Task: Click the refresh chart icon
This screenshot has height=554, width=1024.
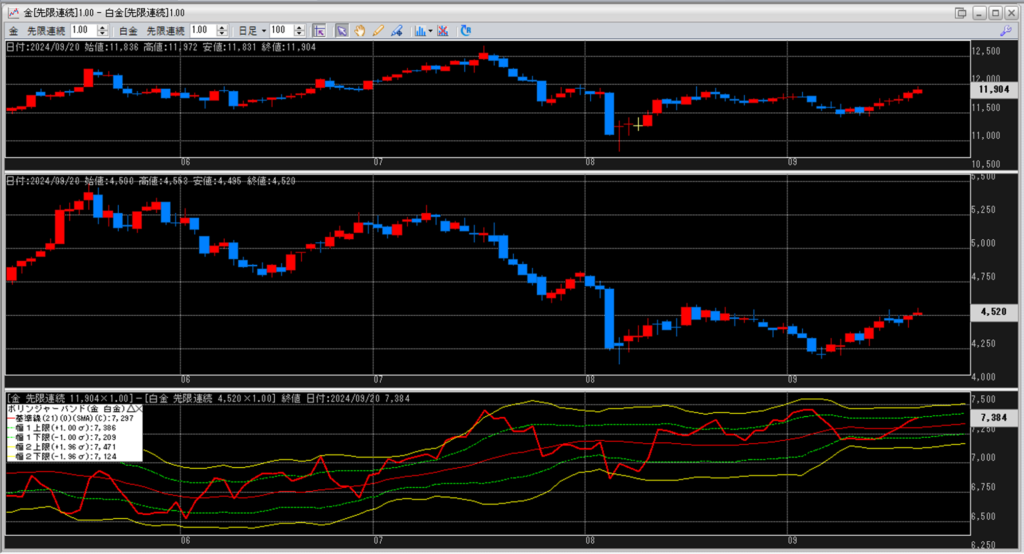Action: (x=465, y=31)
